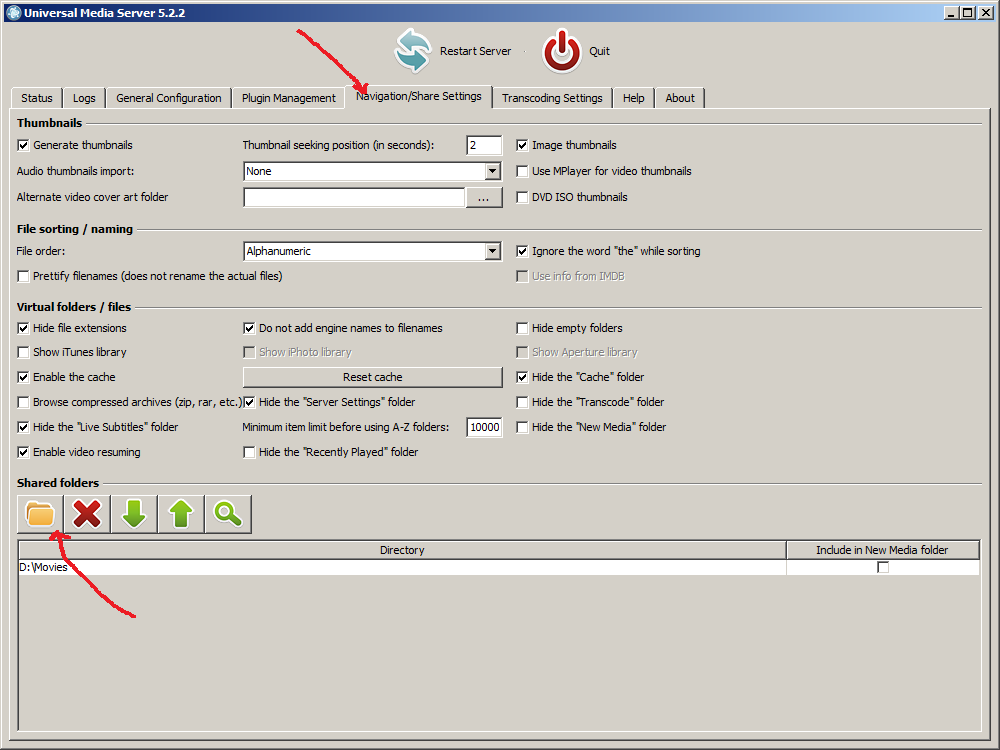This screenshot has height=750, width=1000.
Task: Enable Browse compressed archives checkbox
Action: point(24,402)
